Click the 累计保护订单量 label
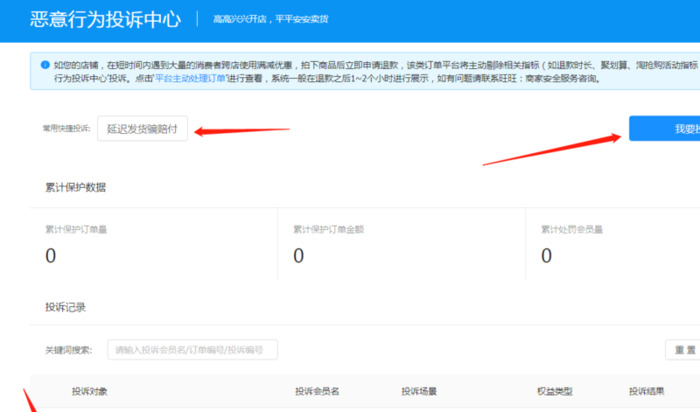The width and height of the screenshot is (700, 412). pyautogui.click(x=76, y=229)
